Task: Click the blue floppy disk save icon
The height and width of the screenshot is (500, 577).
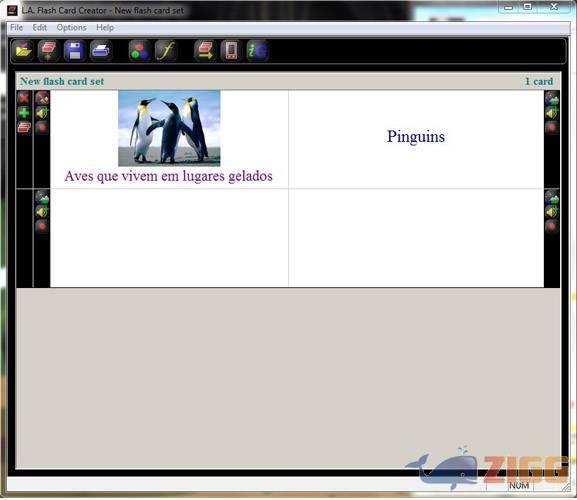Action: click(x=75, y=51)
